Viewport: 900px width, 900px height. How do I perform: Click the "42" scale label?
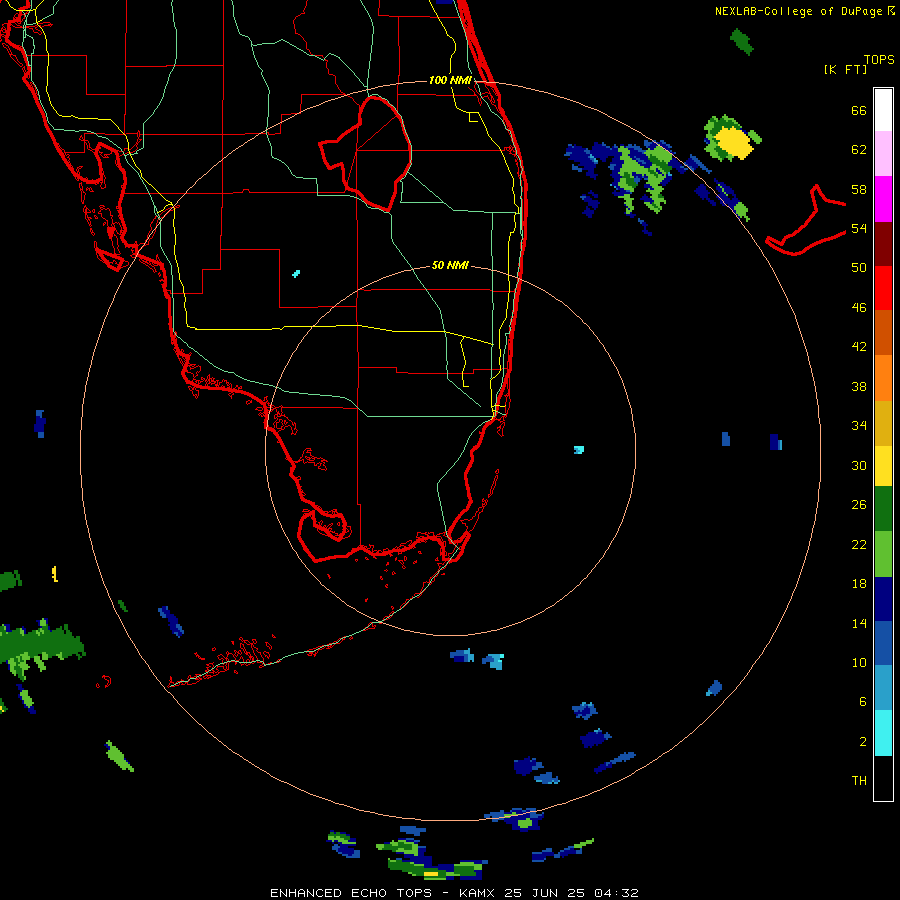(x=859, y=346)
